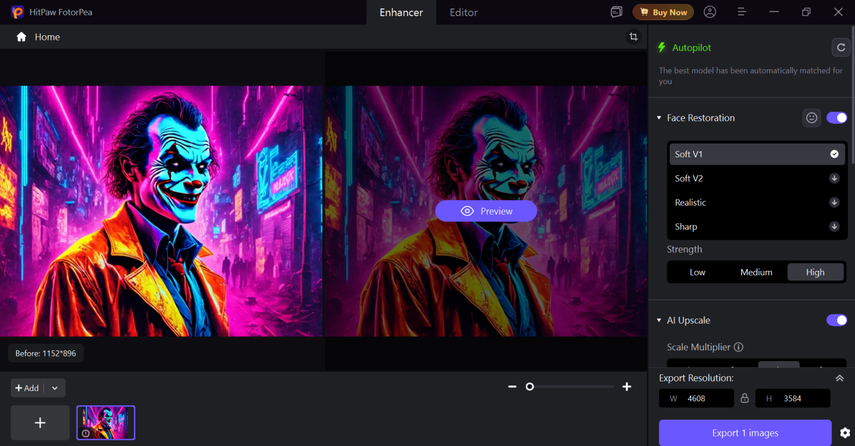
Task: Click the zoom slider handle
Action: [x=529, y=387]
